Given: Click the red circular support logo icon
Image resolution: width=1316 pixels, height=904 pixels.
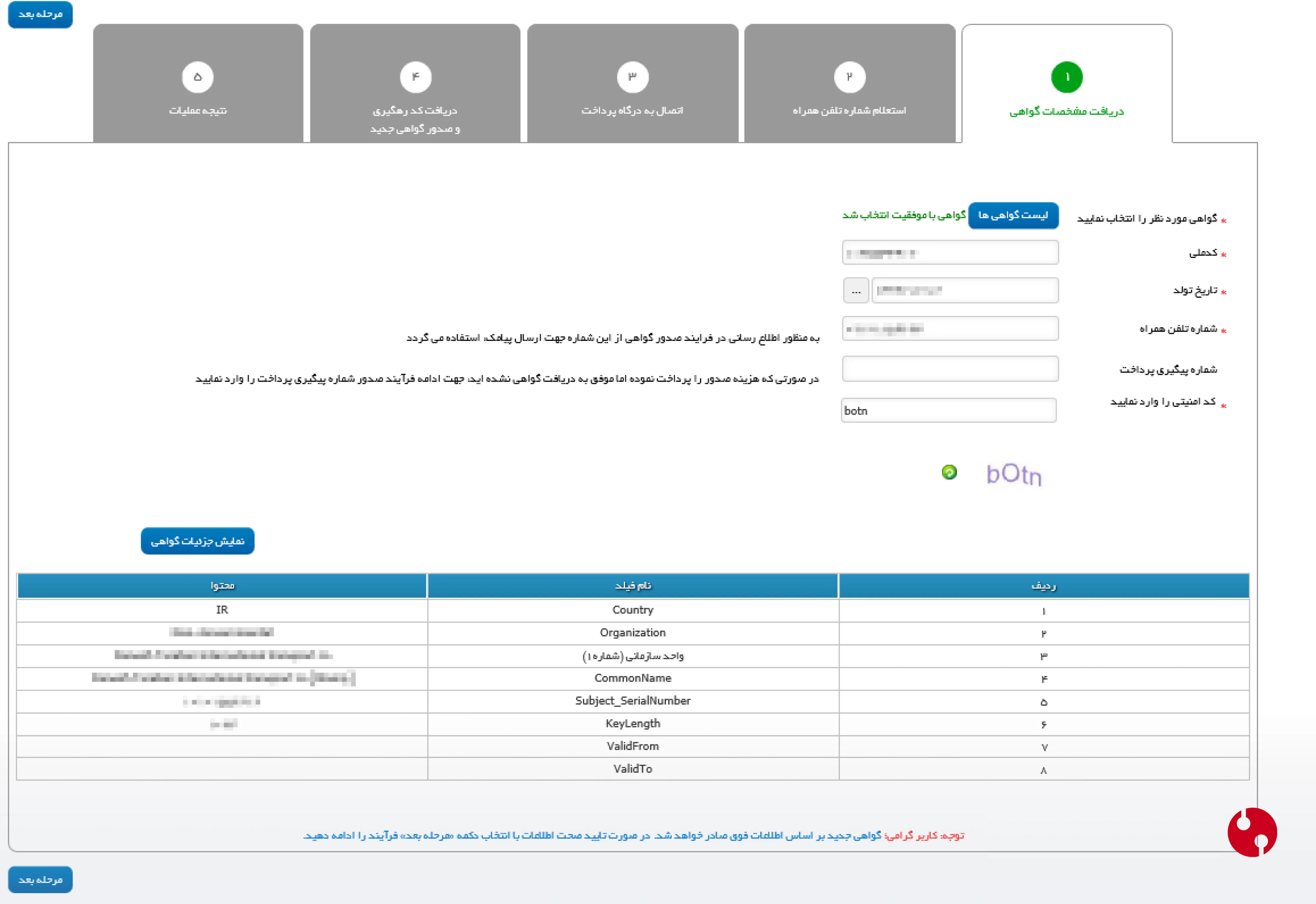Looking at the screenshot, I should 1252,832.
